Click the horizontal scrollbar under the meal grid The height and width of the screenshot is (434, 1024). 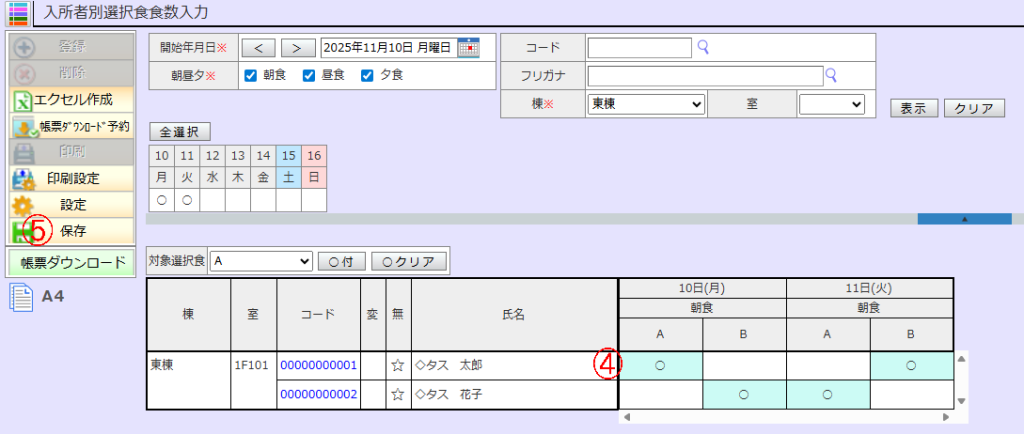click(783, 416)
